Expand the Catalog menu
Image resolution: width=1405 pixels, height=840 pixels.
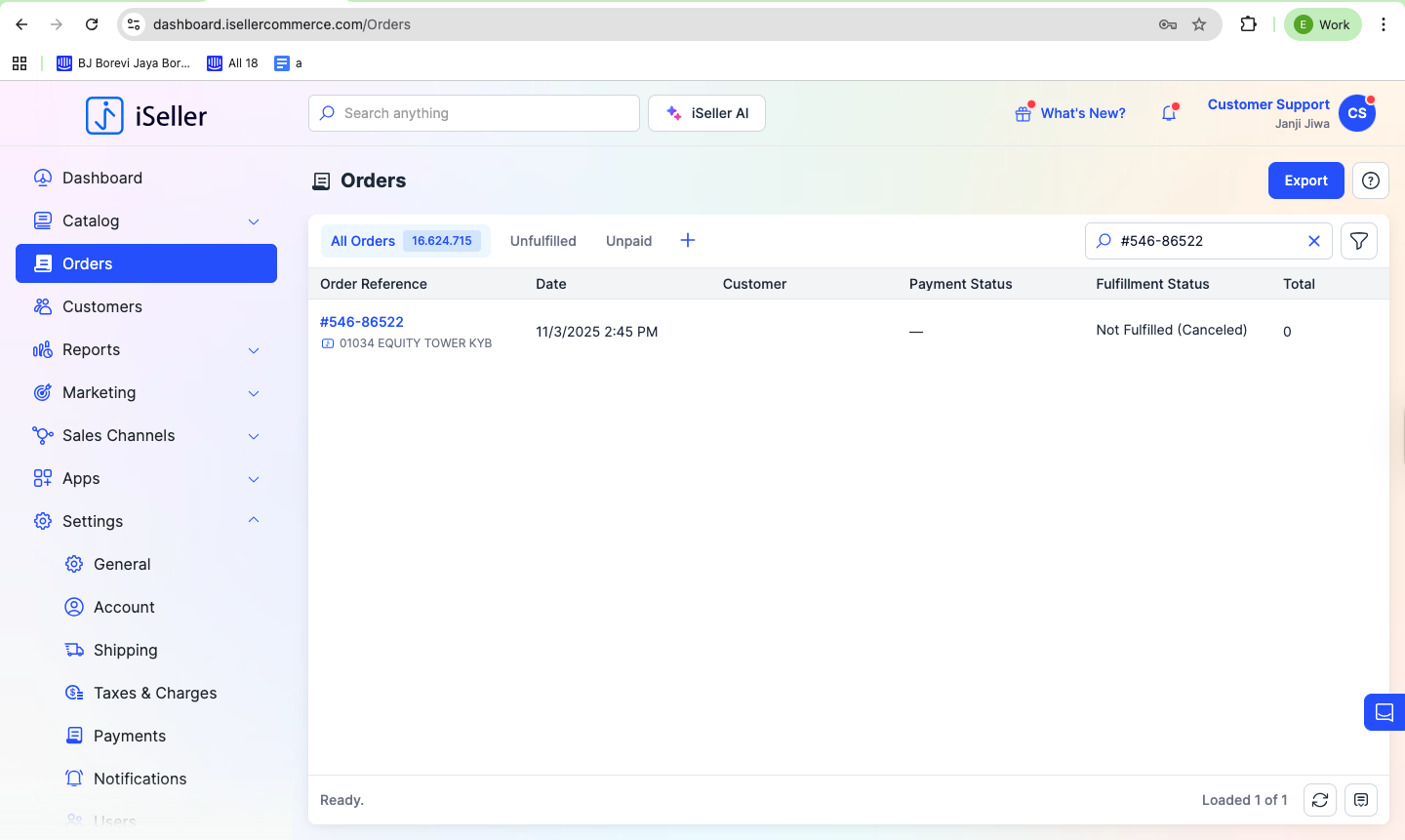tap(254, 221)
